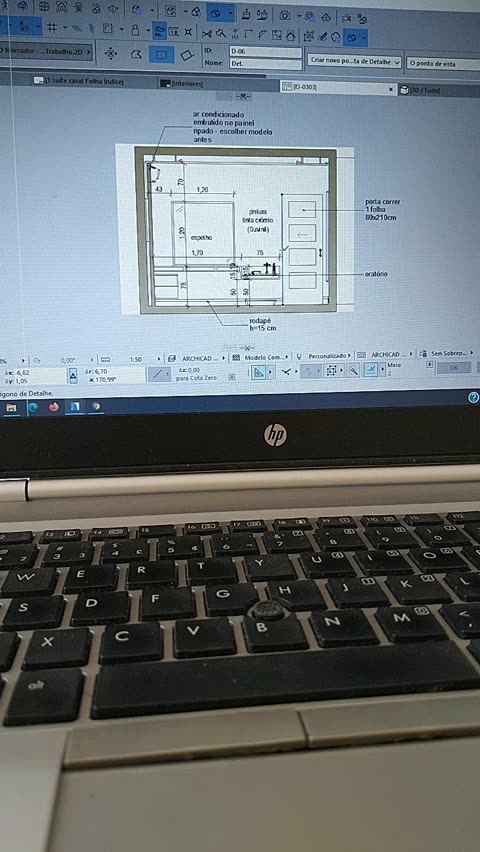Screen dimensions: 480x852
Task: Open the 'Criar novo ponto de Detalhe' dropdown
Action: click(x=354, y=62)
